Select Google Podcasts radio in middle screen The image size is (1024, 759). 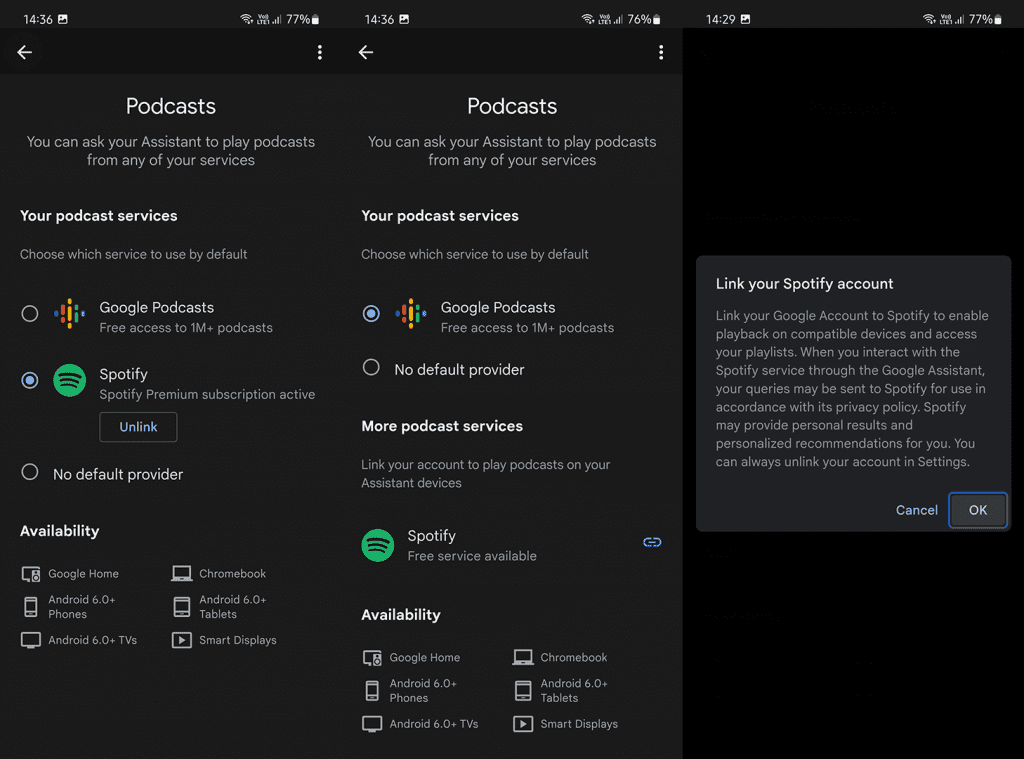pos(371,314)
